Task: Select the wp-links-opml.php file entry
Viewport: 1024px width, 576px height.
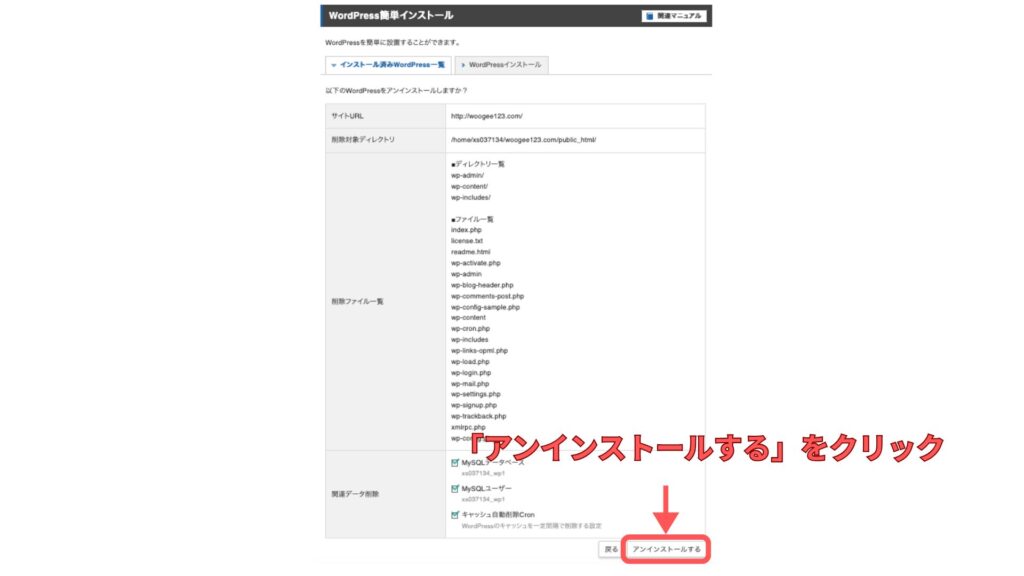Action: click(479, 351)
